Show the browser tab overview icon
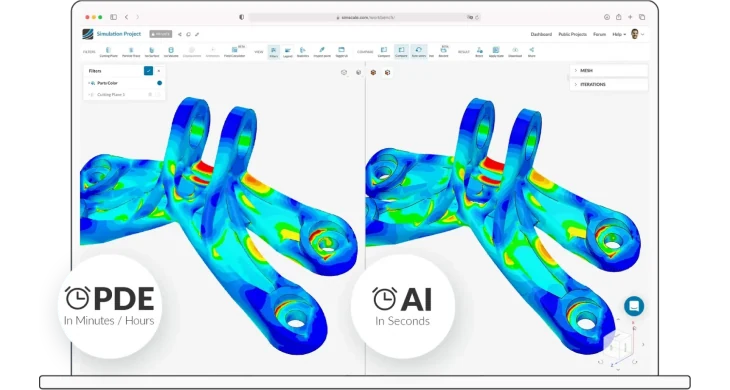Screen dimensions: 730x390 (x=642, y=17)
